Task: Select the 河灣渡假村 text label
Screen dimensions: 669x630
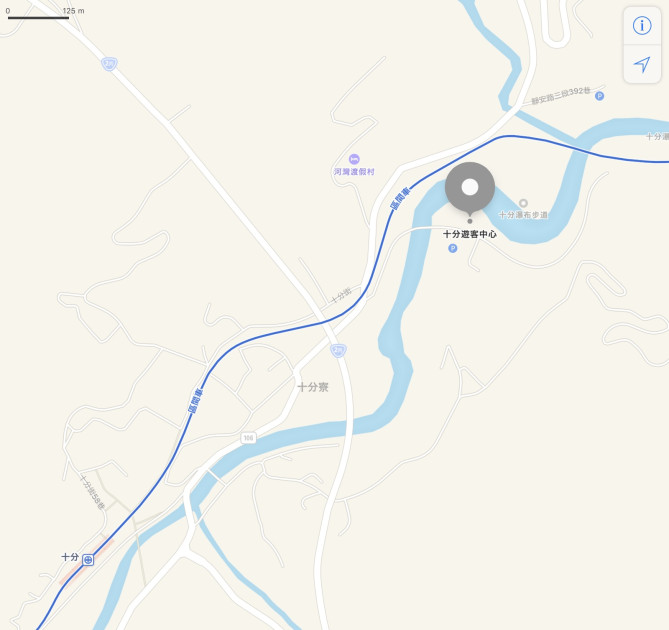Action: tap(354, 171)
